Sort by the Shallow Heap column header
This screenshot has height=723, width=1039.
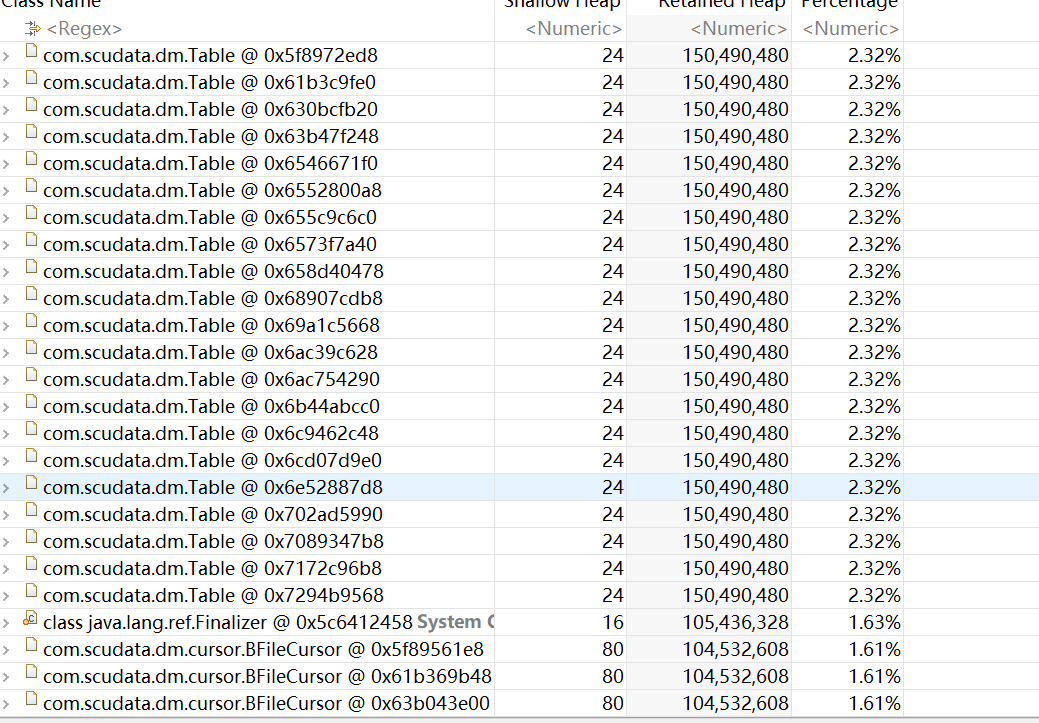562,5
